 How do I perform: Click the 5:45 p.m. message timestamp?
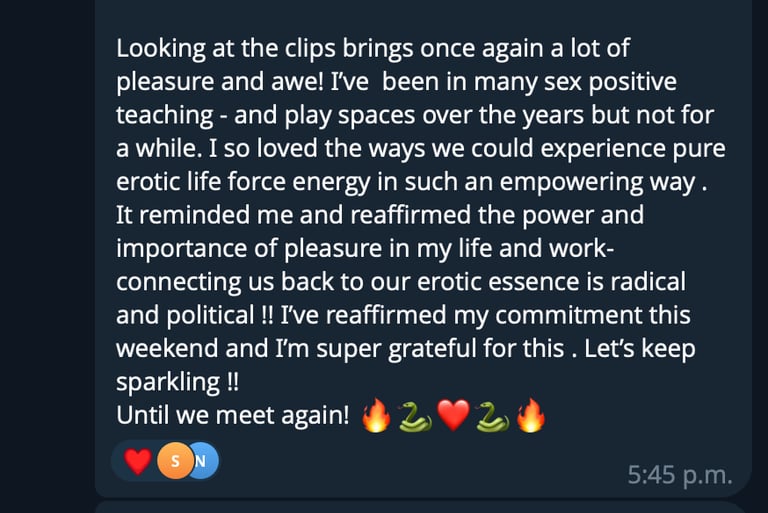pos(679,474)
